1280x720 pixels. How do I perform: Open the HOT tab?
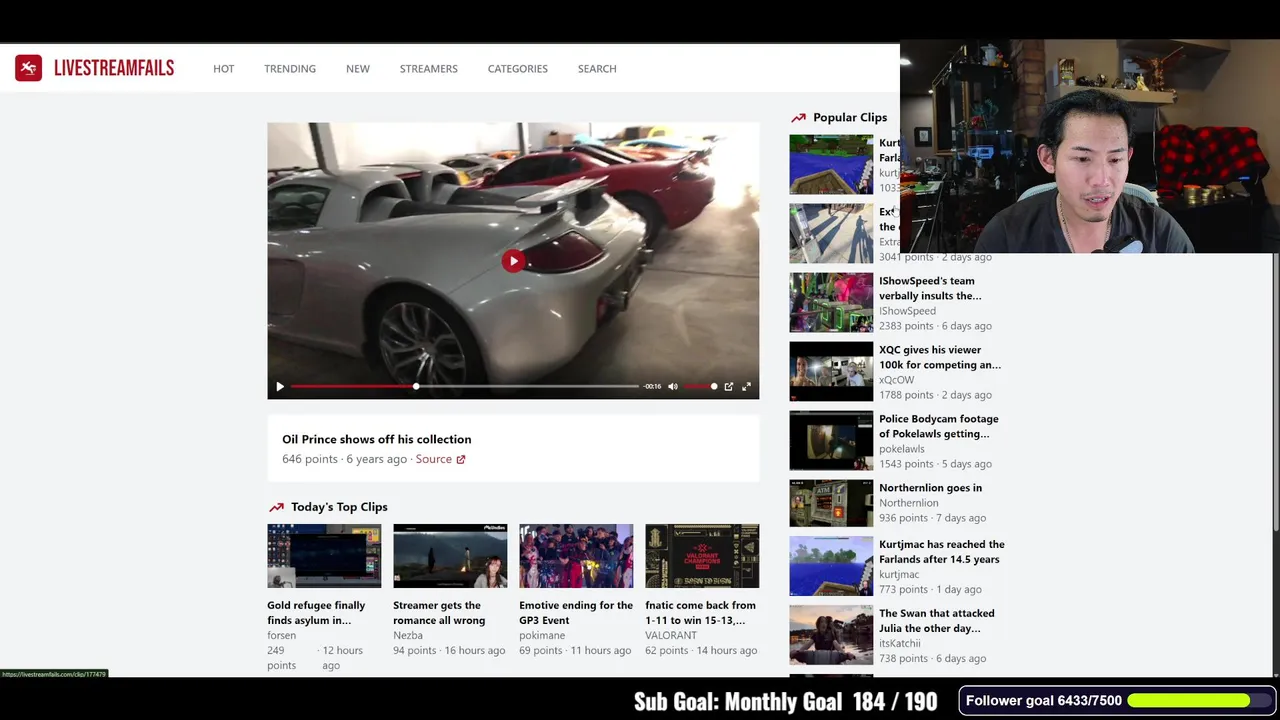click(x=223, y=69)
